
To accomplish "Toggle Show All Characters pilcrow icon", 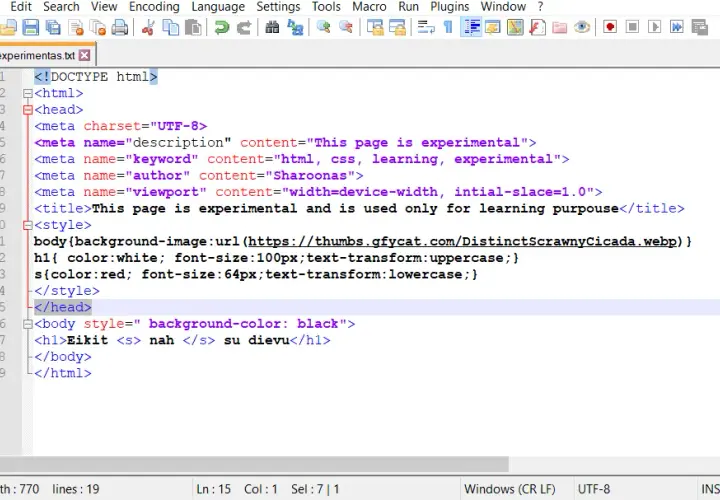I will point(448,28).
